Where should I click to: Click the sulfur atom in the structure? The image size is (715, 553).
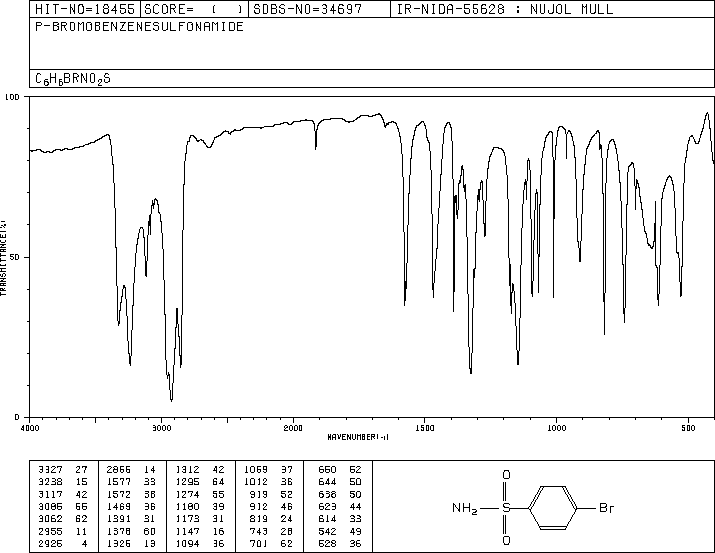point(506,507)
